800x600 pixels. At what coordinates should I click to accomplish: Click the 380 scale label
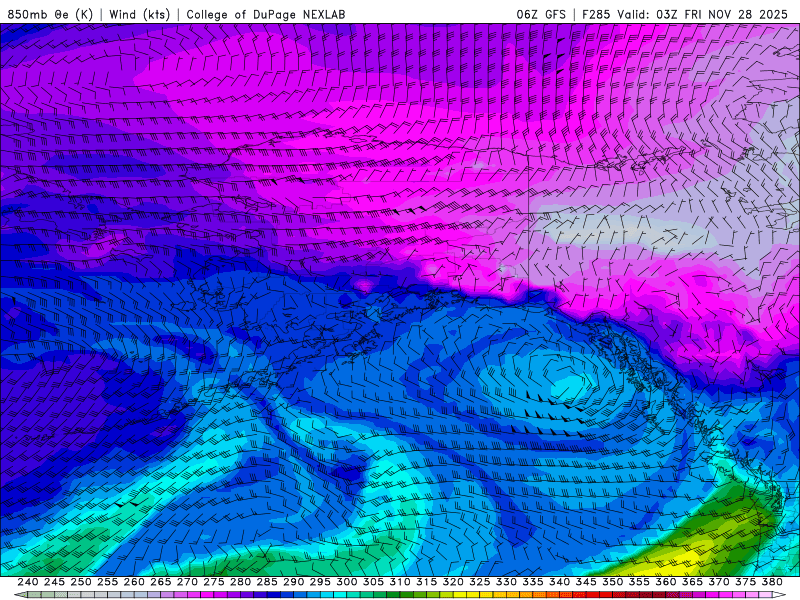[772, 582]
